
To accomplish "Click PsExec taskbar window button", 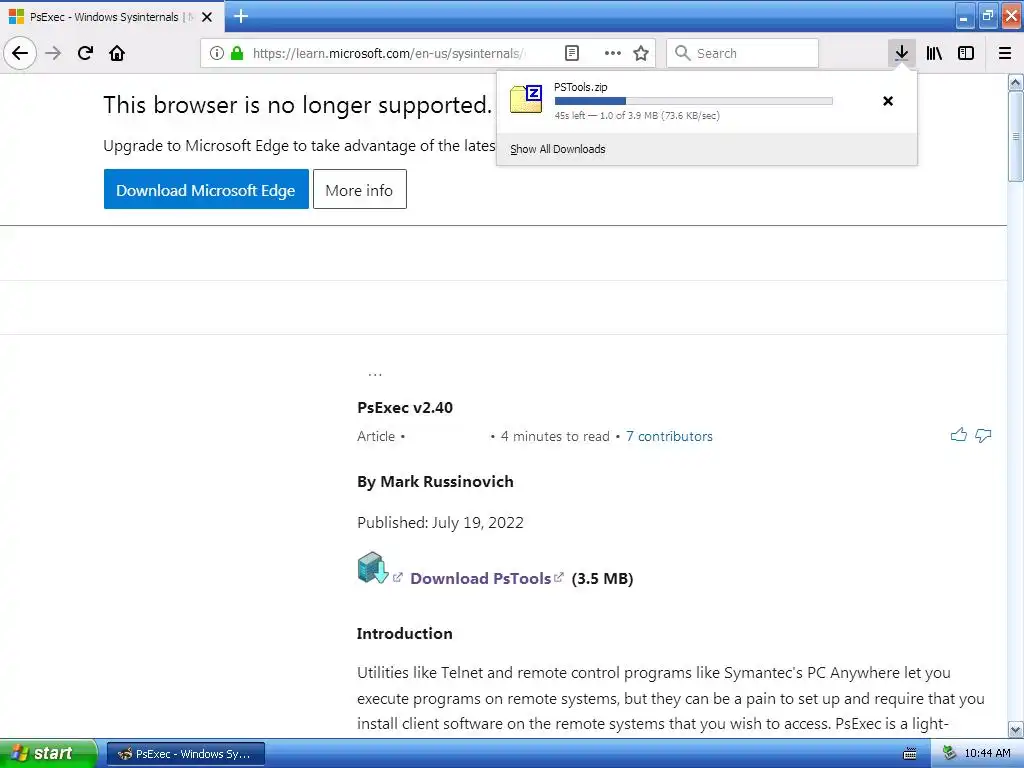I will pos(185,754).
